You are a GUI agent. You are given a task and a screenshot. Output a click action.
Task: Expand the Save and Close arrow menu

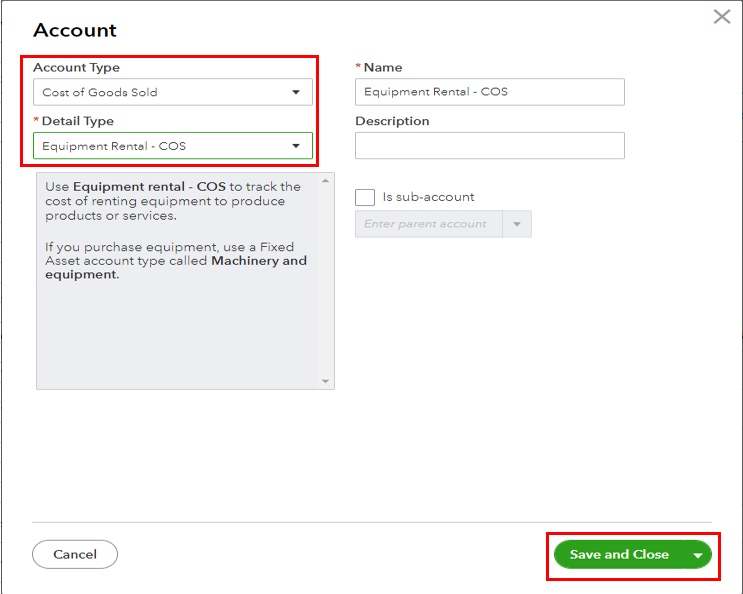point(699,555)
